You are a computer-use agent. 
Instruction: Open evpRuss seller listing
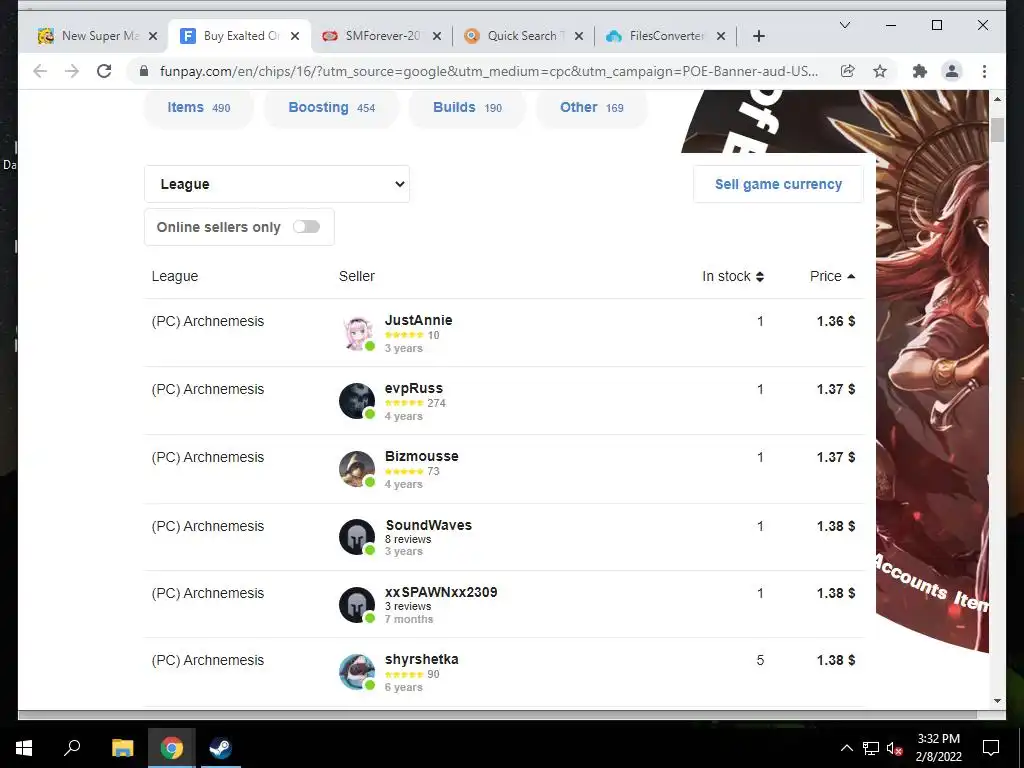point(504,401)
